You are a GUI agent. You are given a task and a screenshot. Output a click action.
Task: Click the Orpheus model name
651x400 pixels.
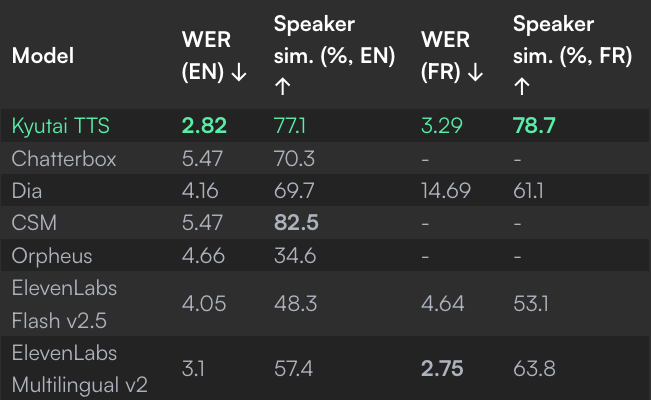52,256
